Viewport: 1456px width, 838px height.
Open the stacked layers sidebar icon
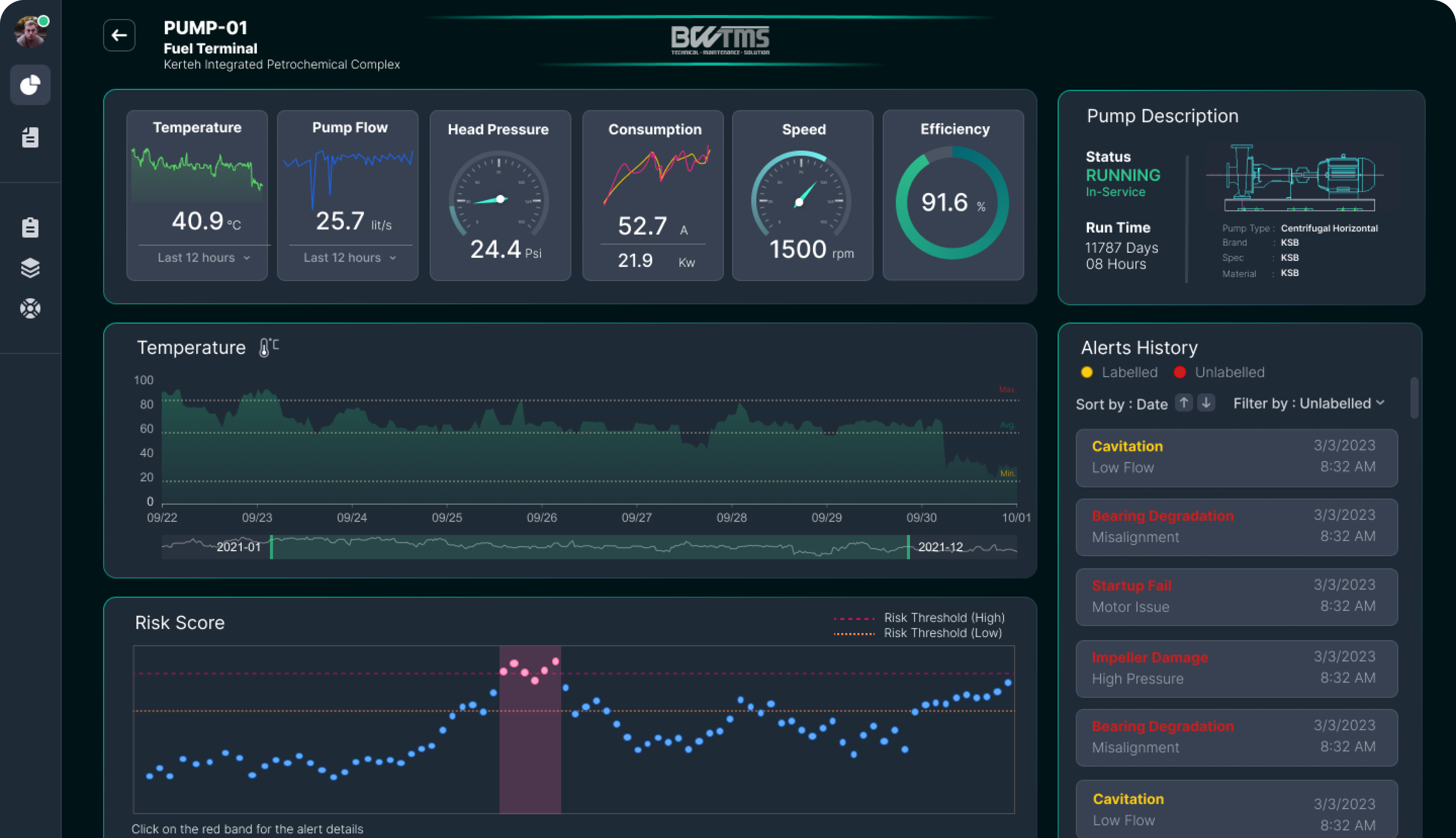(30, 268)
